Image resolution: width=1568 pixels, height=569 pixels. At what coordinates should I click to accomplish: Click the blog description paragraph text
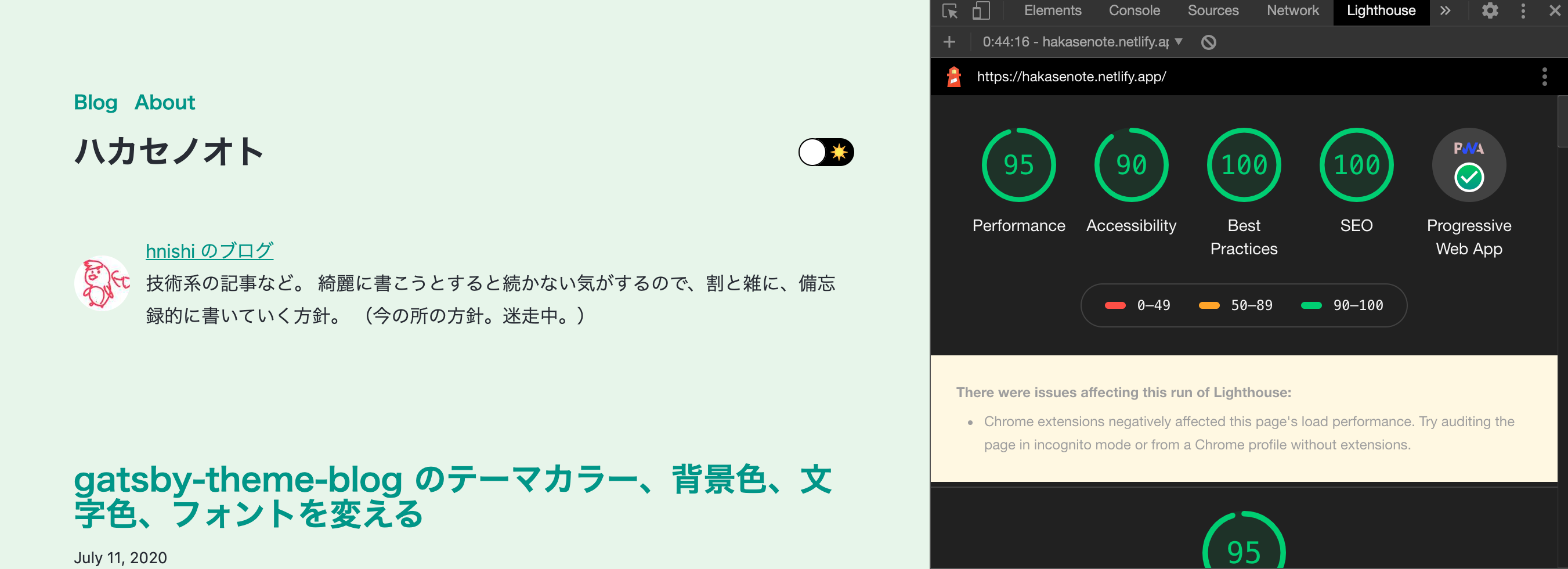point(490,300)
